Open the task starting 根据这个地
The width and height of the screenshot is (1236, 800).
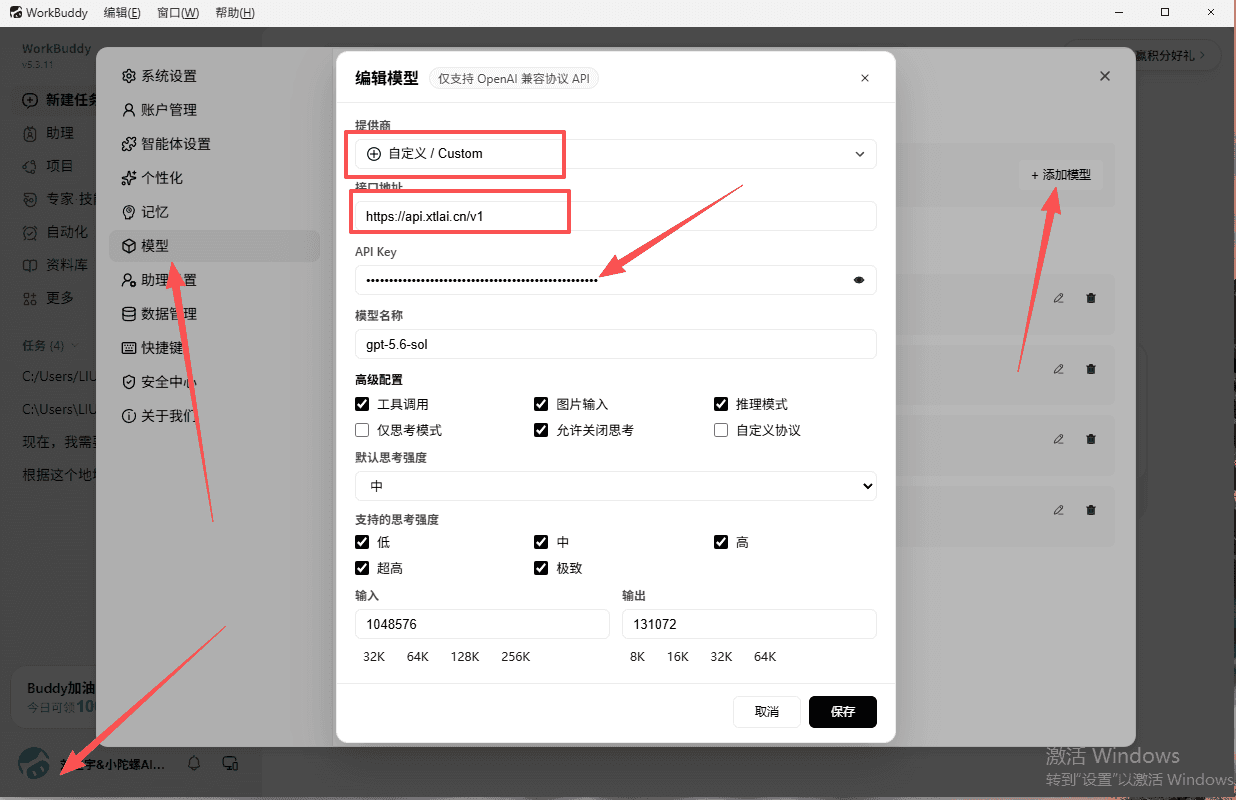(x=59, y=475)
